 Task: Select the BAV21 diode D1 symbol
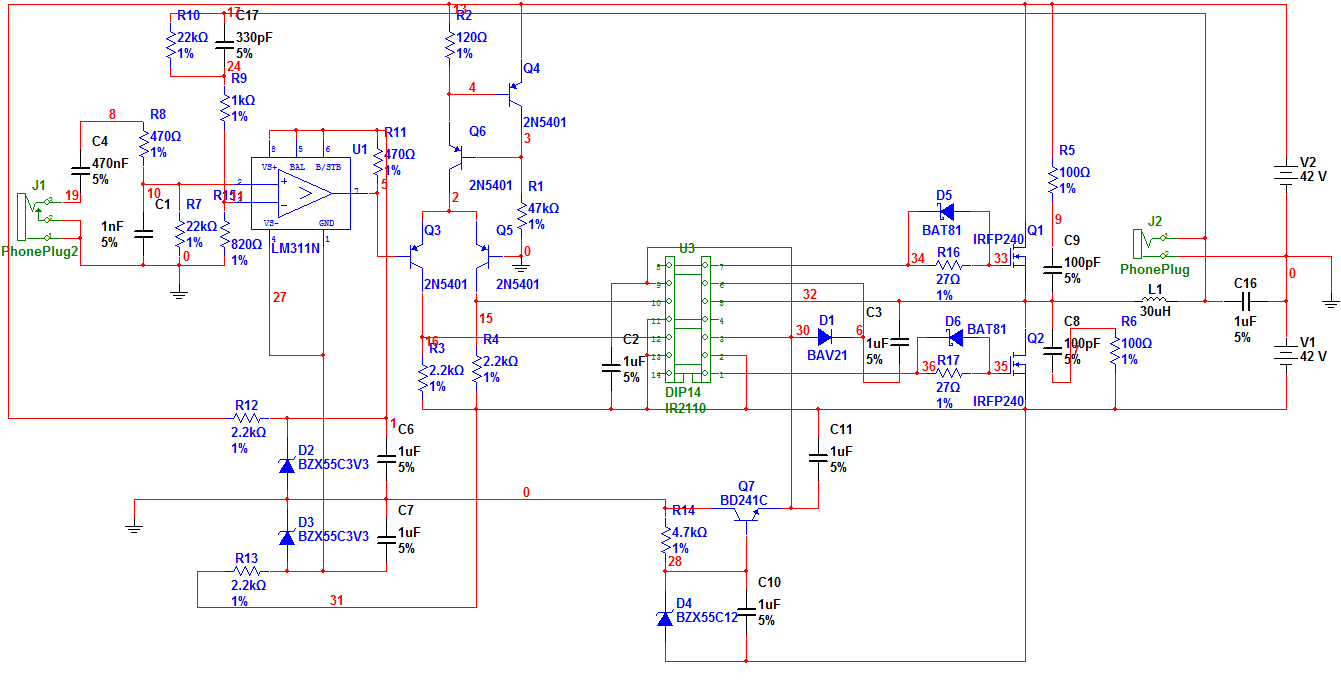(x=825, y=337)
